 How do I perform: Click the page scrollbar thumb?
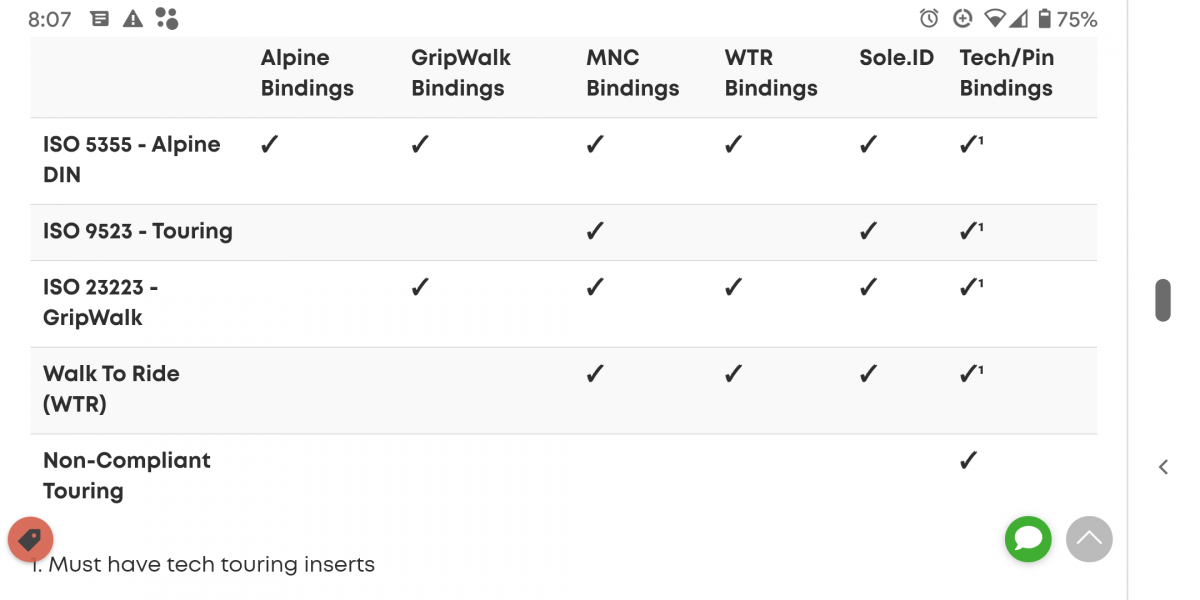pyautogui.click(x=1163, y=300)
